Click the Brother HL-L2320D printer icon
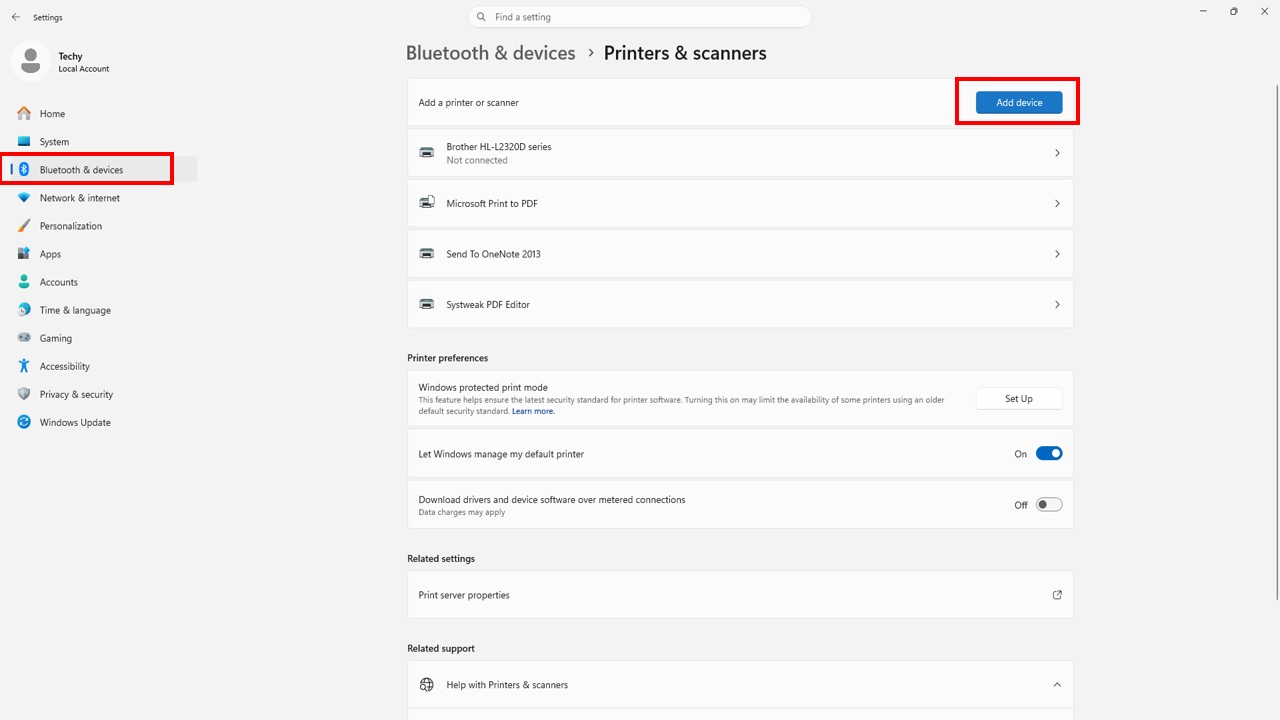Image resolution: width=1280 pixels, height=720 pixels. [x=427, y=153]
